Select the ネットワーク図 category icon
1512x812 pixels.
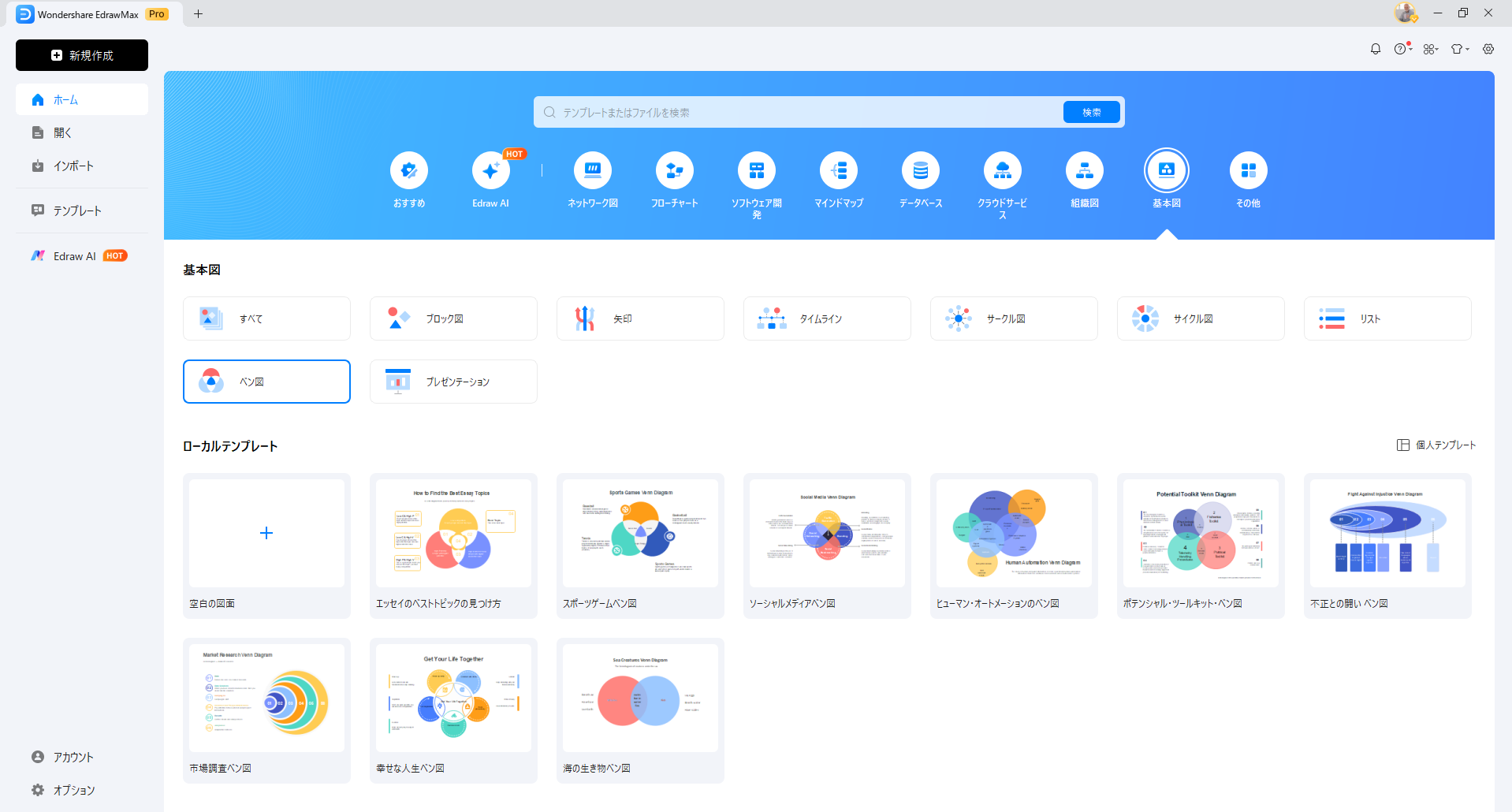593,171
